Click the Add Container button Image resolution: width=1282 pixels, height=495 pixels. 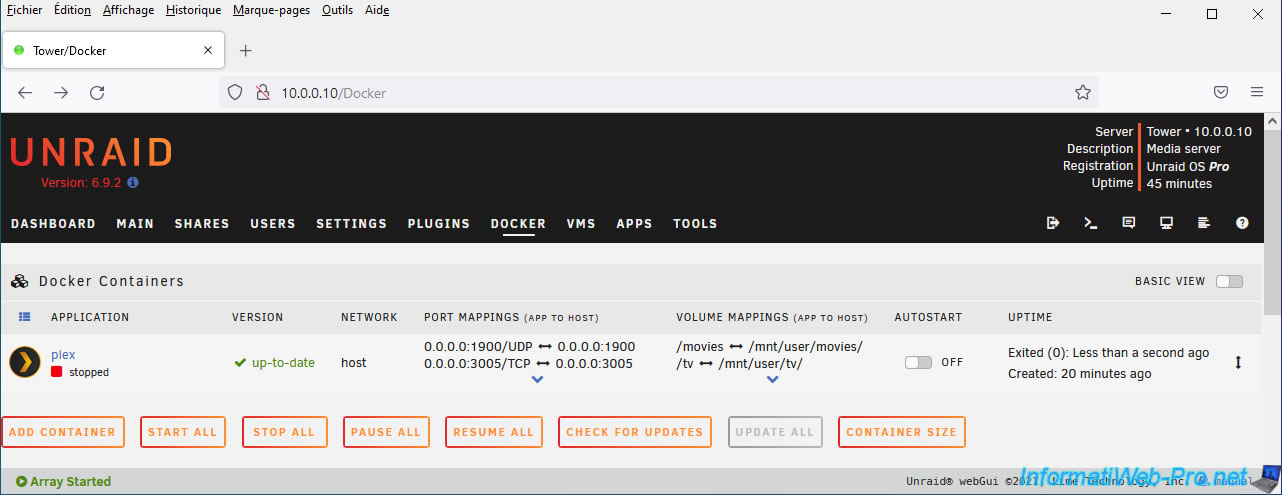[63, 432]
